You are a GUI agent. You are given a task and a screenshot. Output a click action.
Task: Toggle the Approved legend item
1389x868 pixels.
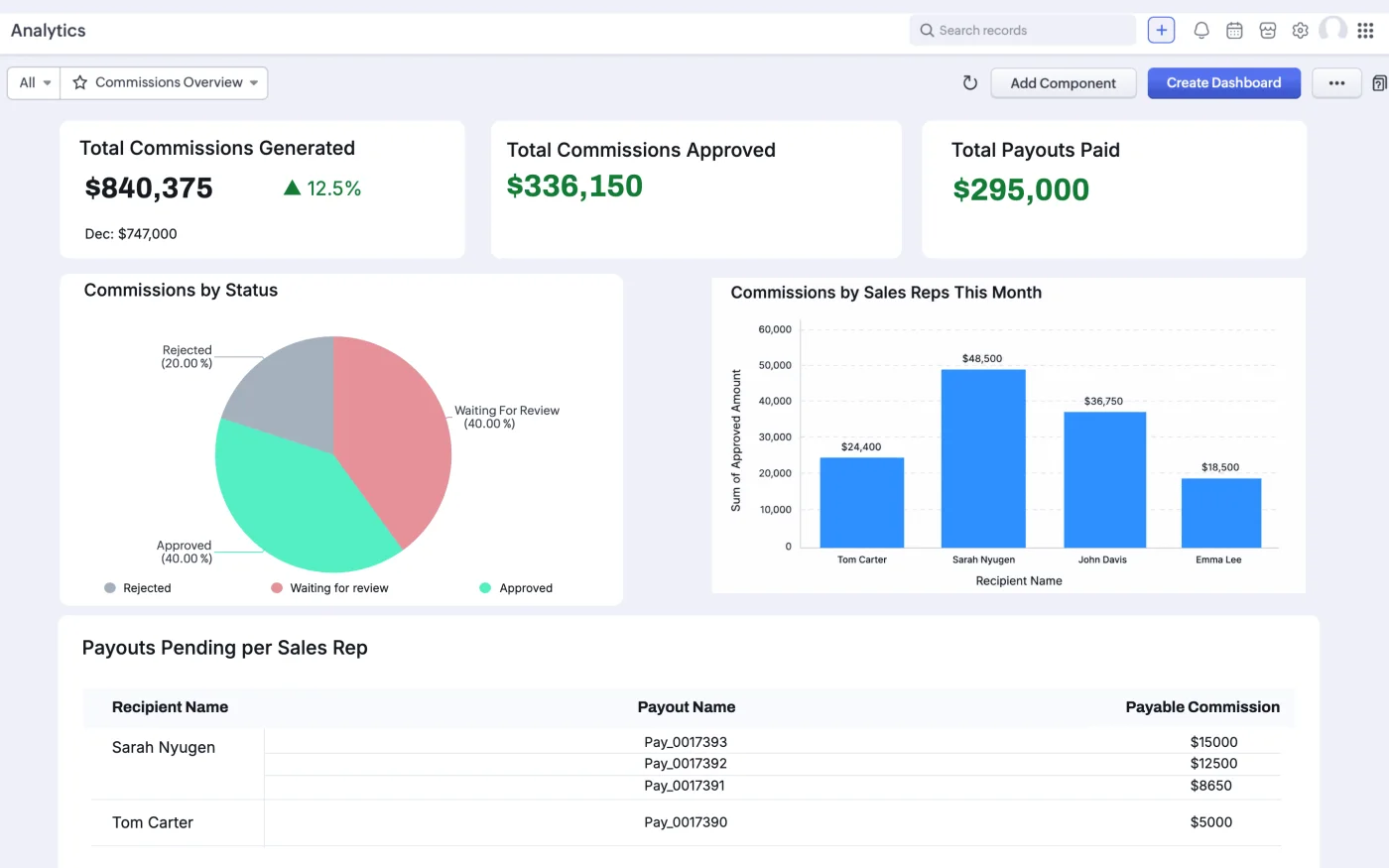coord(516,588)
